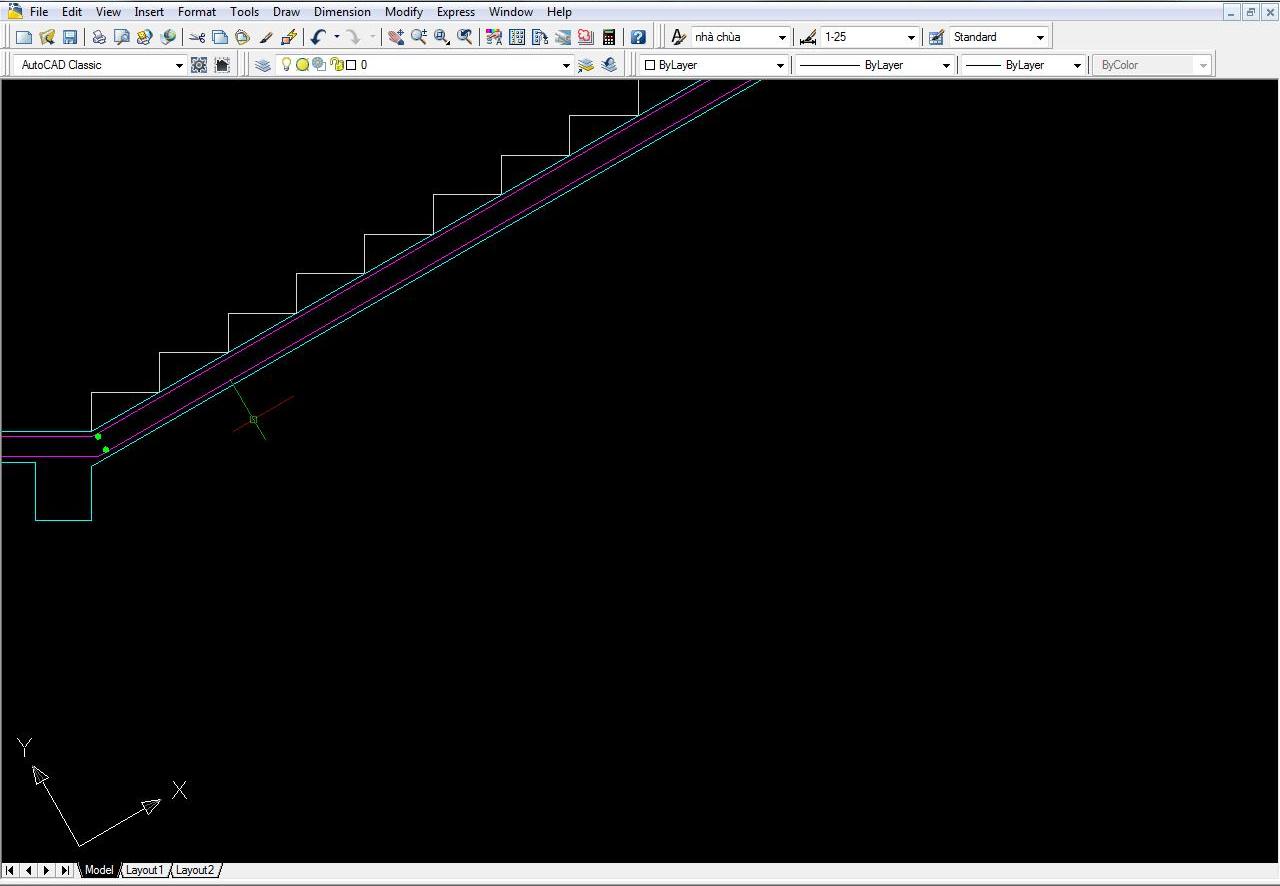This screenshot has width=1280, height=886.
Task: Click the 3D DWF globe icon
Action: coord(168,37)
